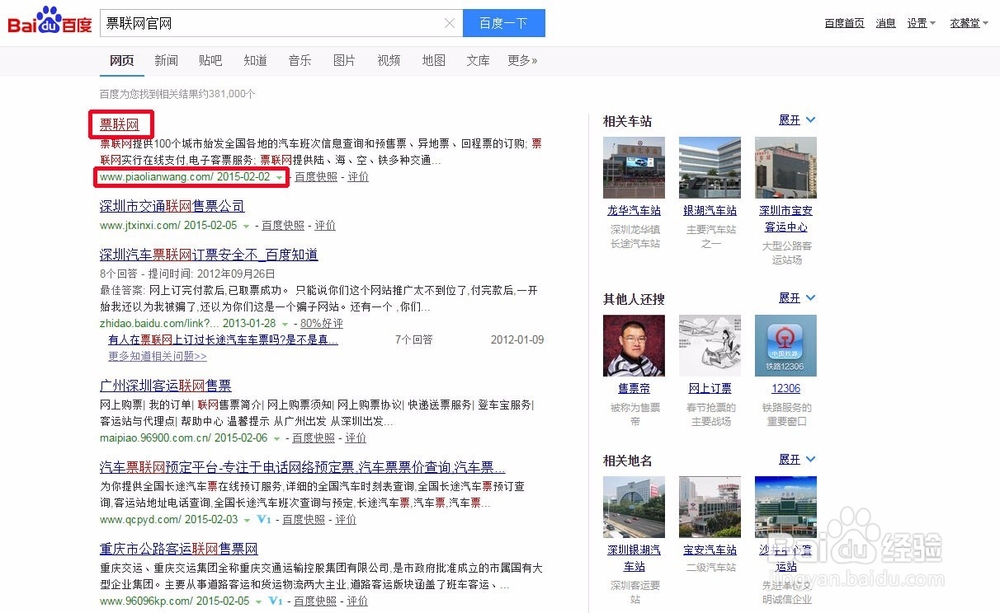
Task: Open 百度快照 for the 96096kp result
Action: tap(315, 601)
